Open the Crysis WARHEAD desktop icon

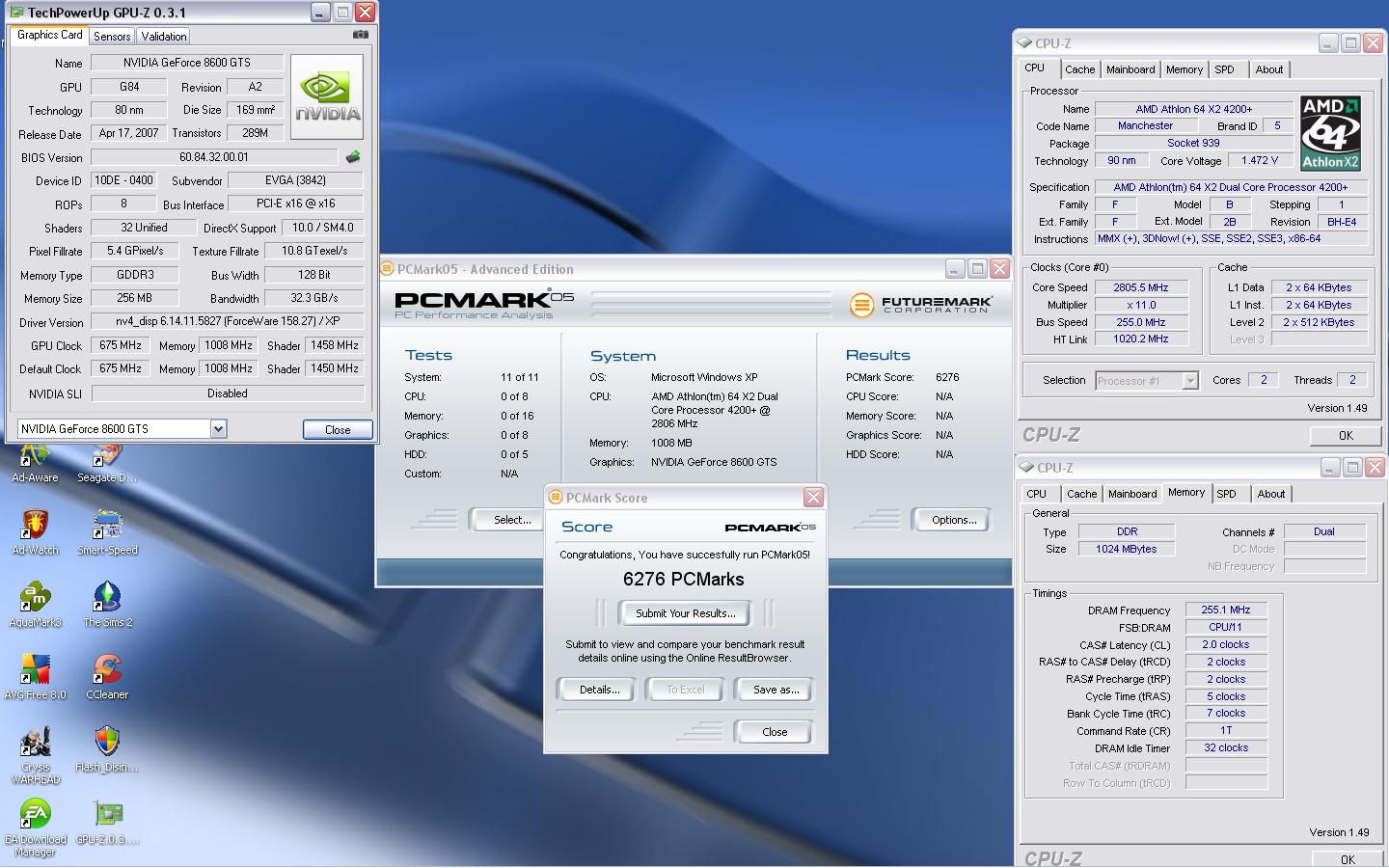[35, 755]
